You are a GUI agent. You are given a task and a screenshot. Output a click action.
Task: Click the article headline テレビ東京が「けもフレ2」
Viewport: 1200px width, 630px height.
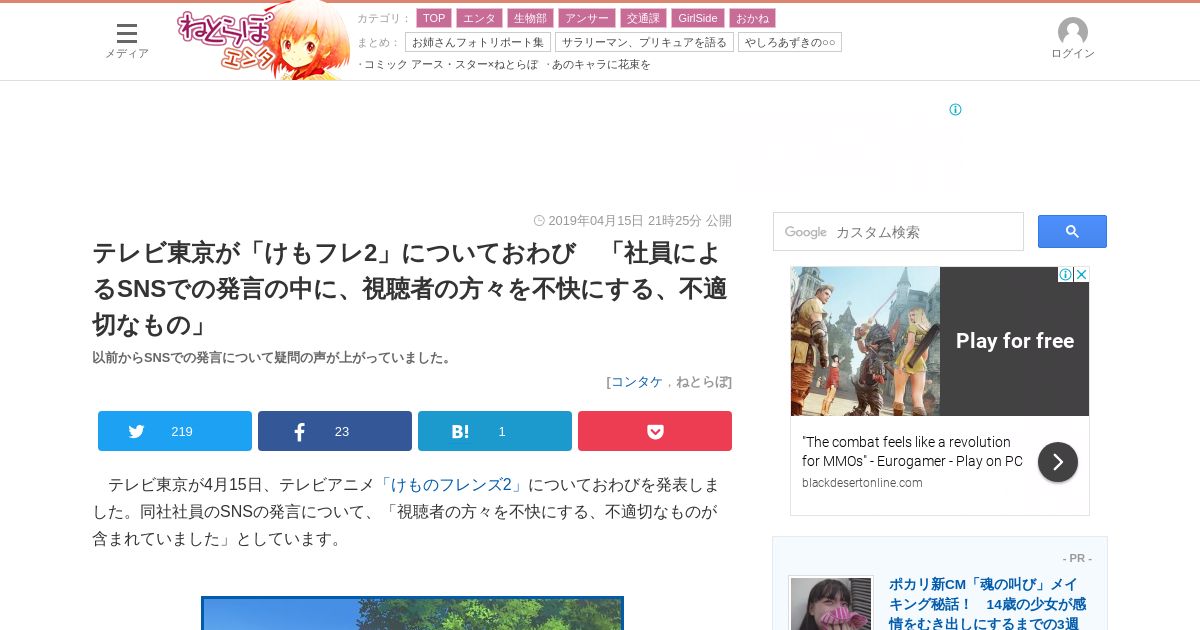point(410,289)
